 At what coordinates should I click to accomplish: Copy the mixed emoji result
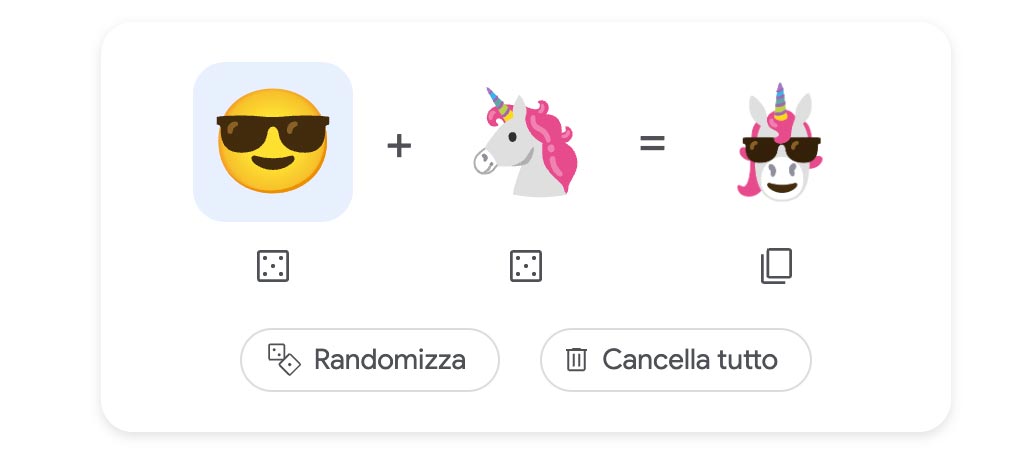coord(777,266)
